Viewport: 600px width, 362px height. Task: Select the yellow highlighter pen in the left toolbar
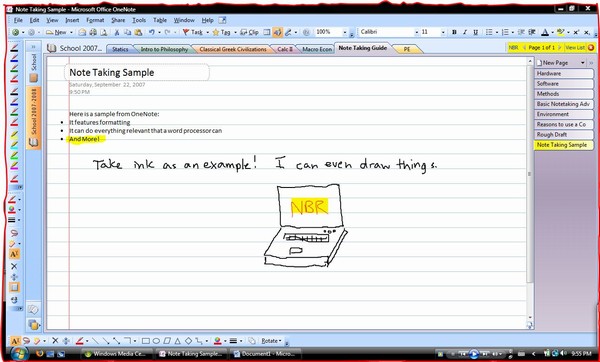pyautogui.click(x=14, y=135)
